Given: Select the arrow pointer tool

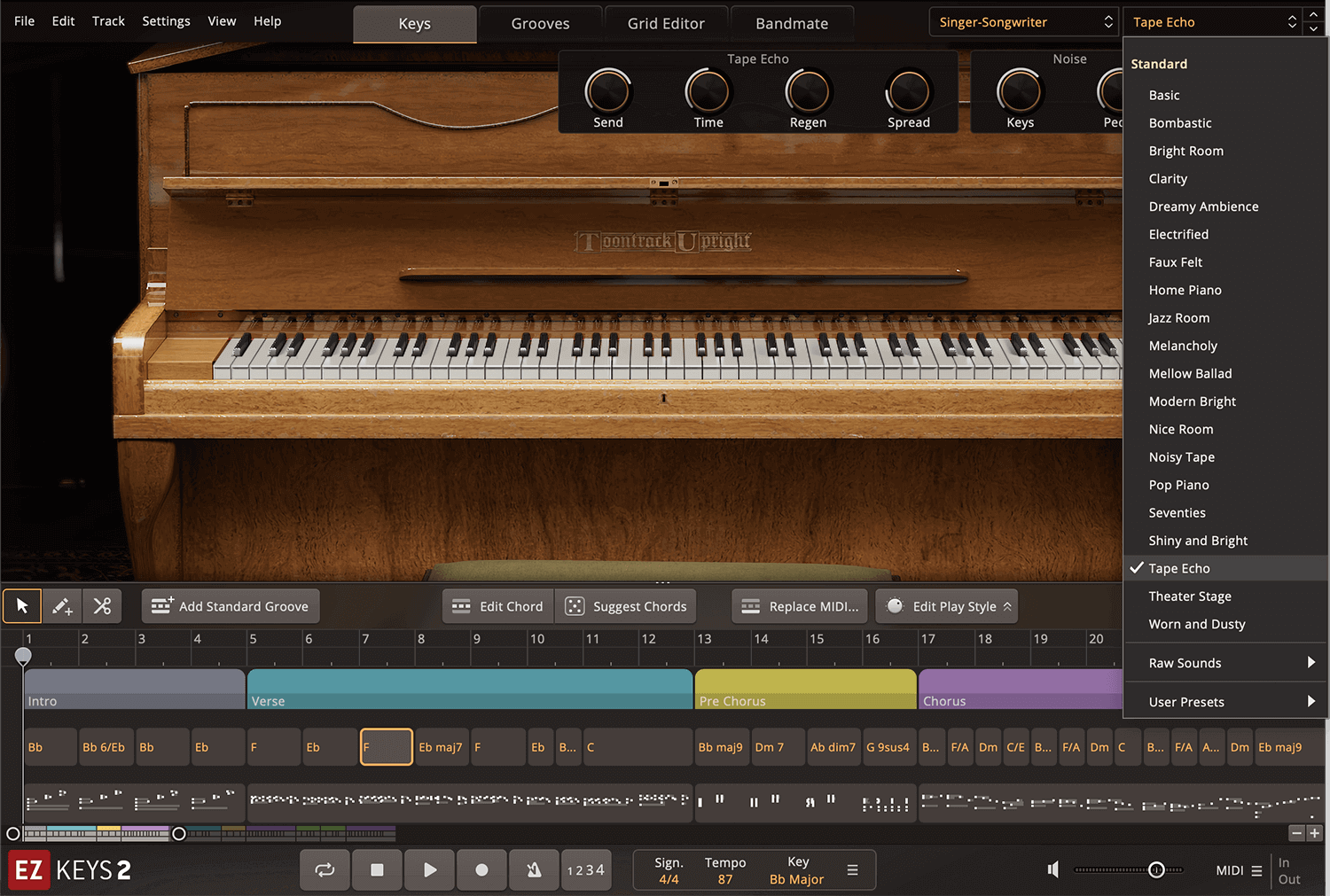Looking at the screenshot, I should pos(22,606).
